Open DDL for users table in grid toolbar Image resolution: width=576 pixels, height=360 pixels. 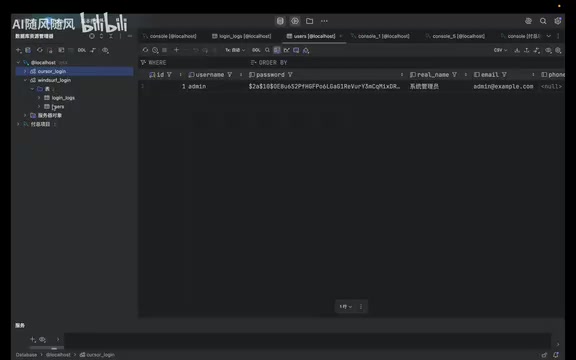pos(256,50)
